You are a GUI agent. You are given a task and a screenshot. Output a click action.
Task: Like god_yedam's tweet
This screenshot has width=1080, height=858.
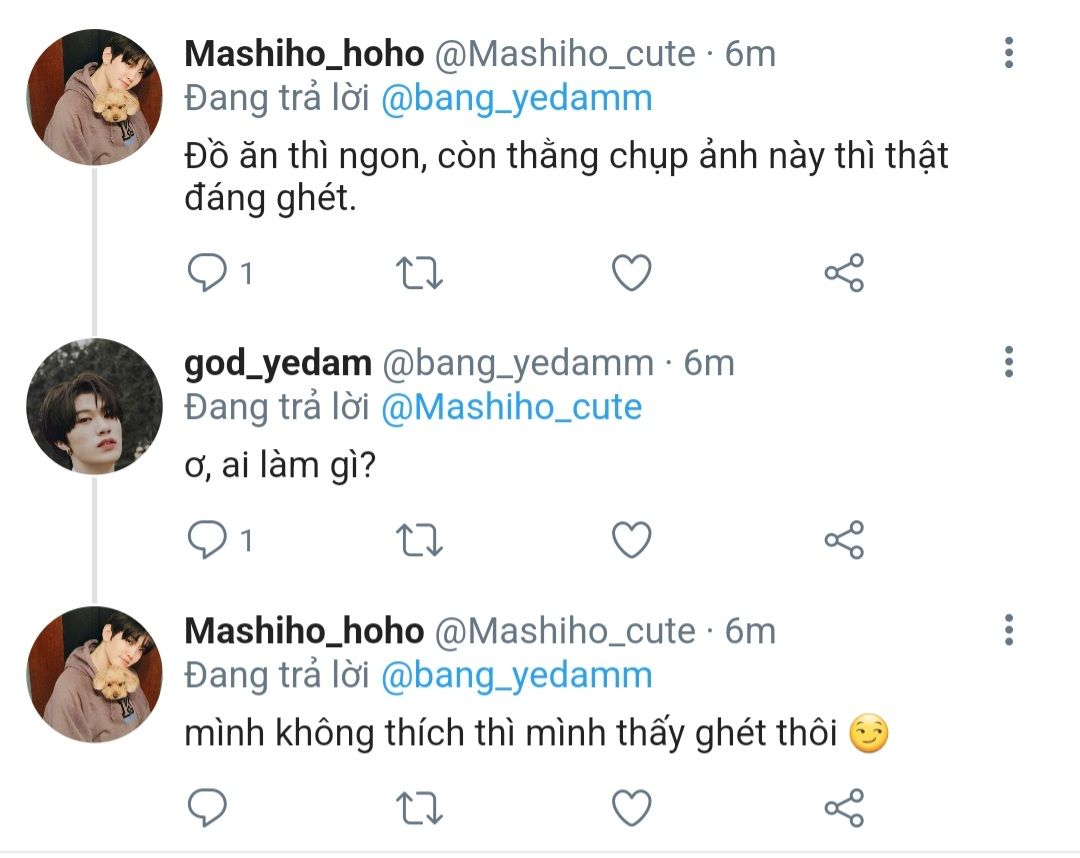point(631,540)
